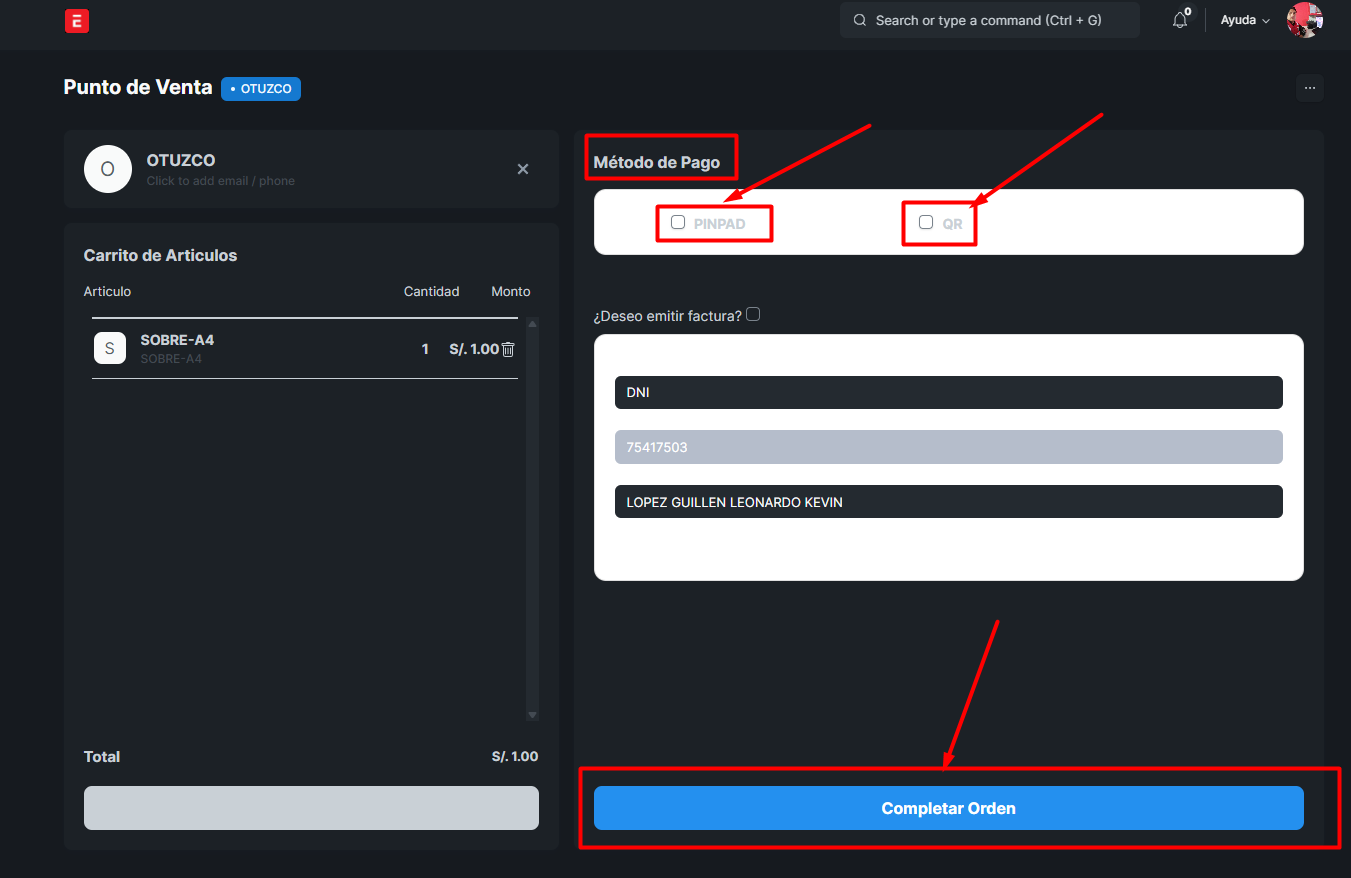Click the document number field 75417503
The width and height of the screenshot is (1351, 878).
tap(948, 447)
